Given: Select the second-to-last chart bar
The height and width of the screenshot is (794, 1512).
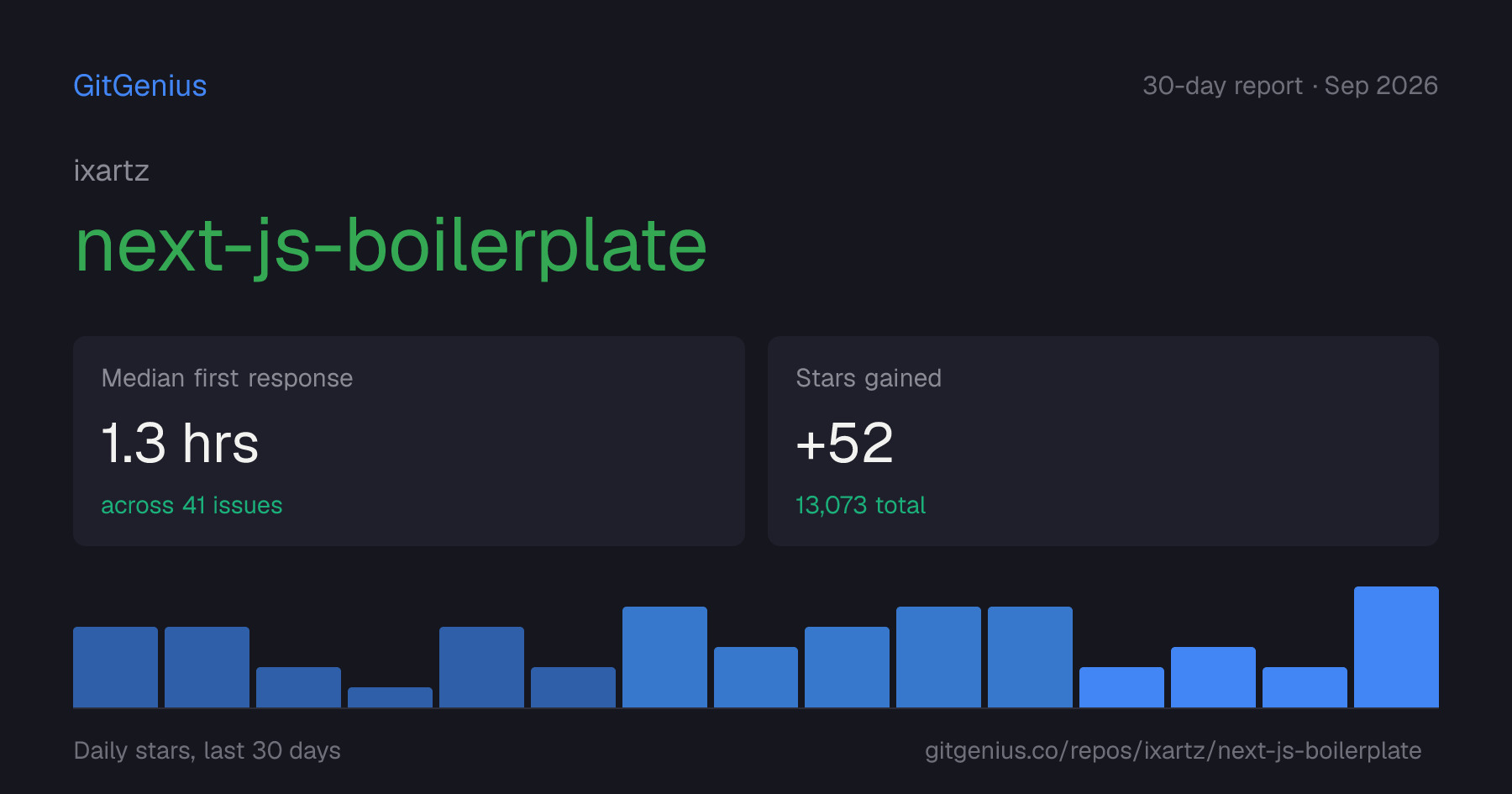Looking at the screenshot, I should pos(1305,687).
